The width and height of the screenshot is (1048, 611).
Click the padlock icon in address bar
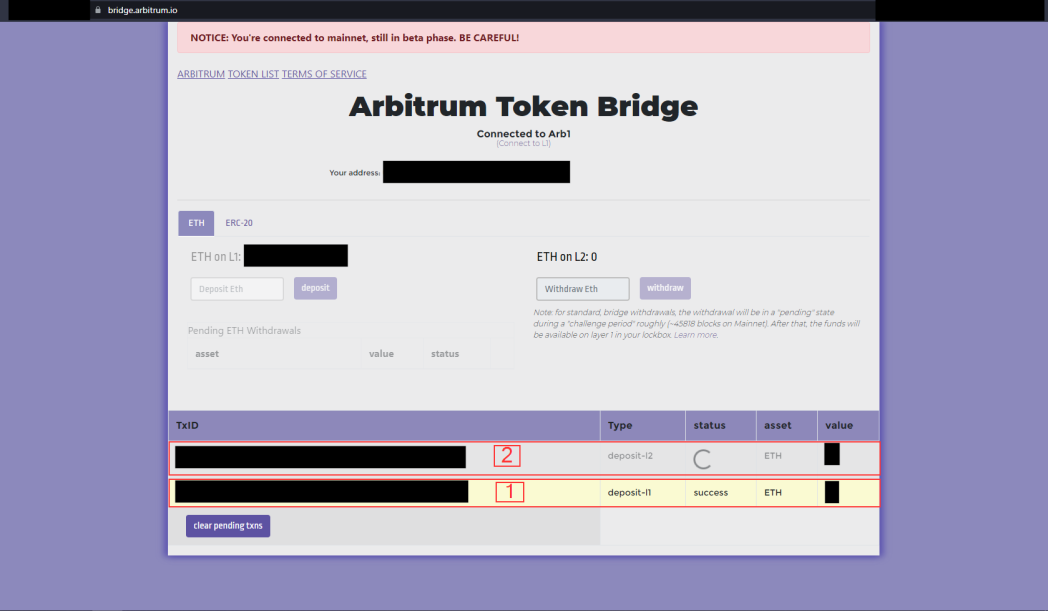[x=98, y=10]
